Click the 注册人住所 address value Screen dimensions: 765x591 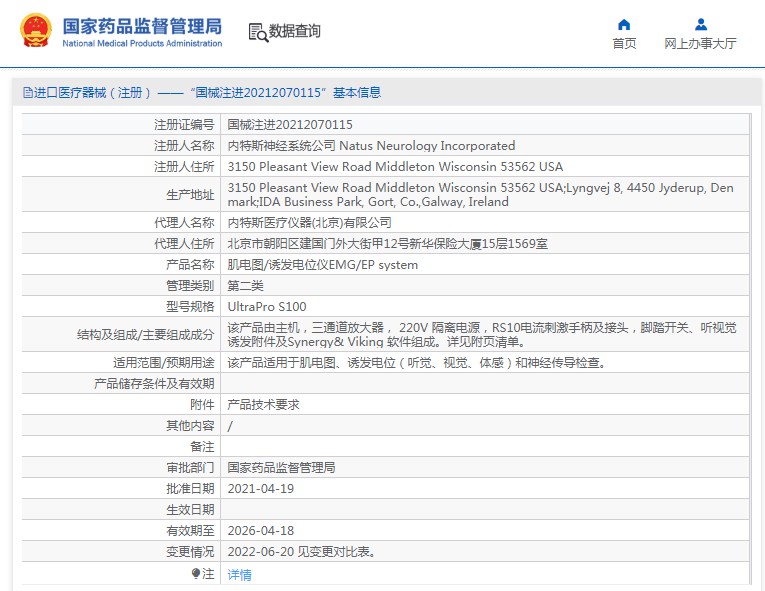click(395, 166)
